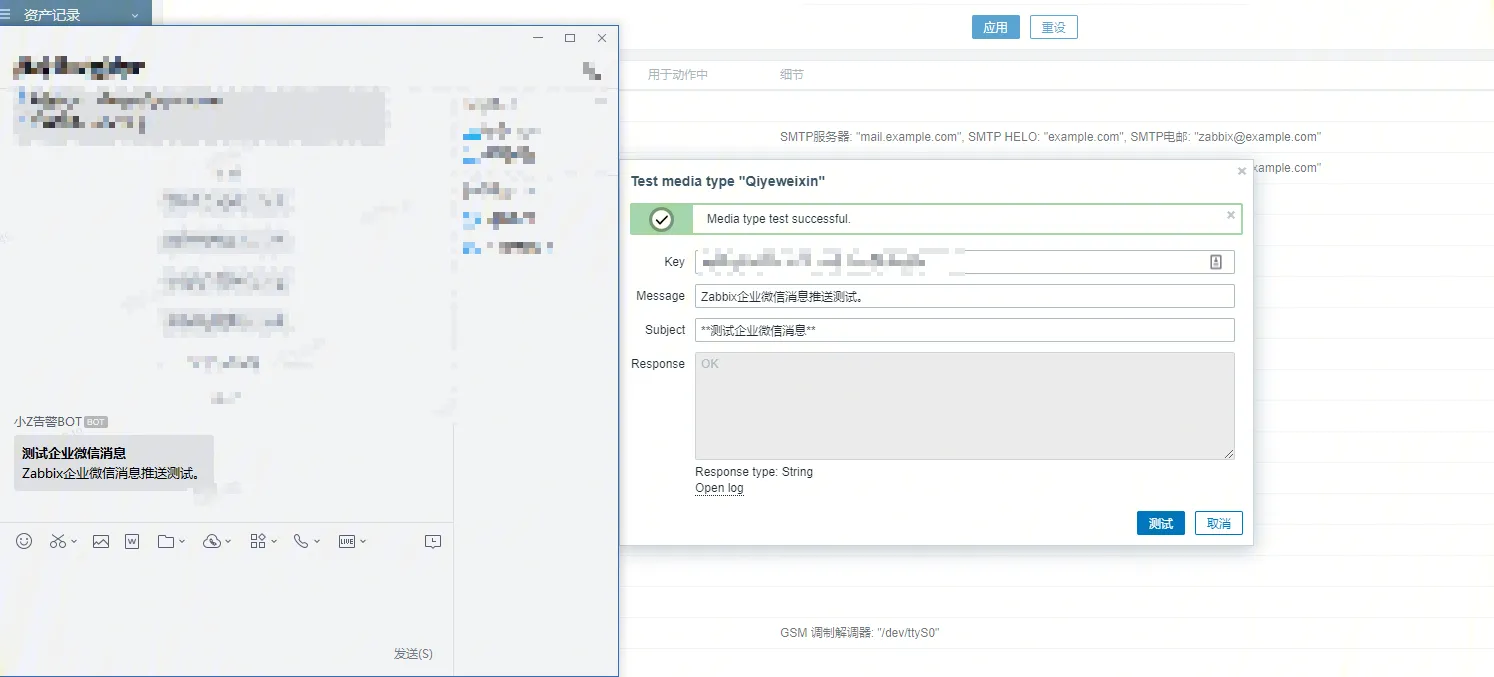Click the 用于动作中 column header
The image size is (1494, 677).
click(677, 75)
